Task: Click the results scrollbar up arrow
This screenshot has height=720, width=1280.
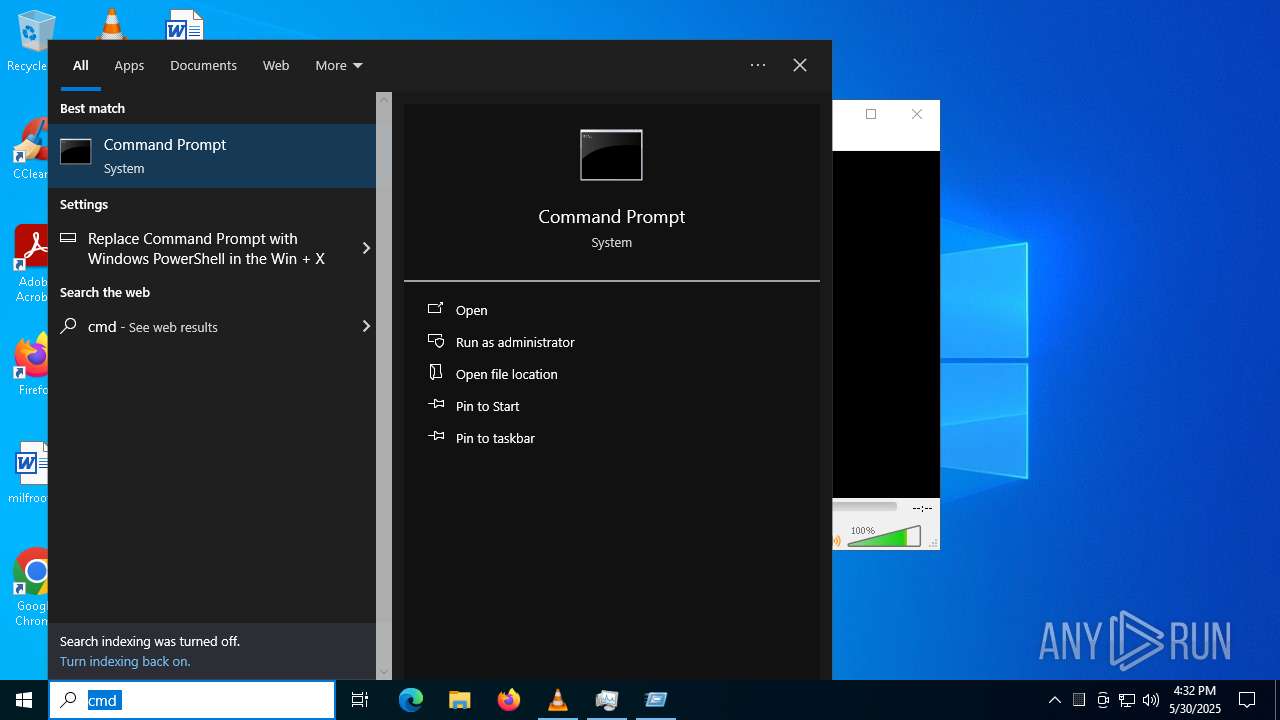Action: point(384,100)
